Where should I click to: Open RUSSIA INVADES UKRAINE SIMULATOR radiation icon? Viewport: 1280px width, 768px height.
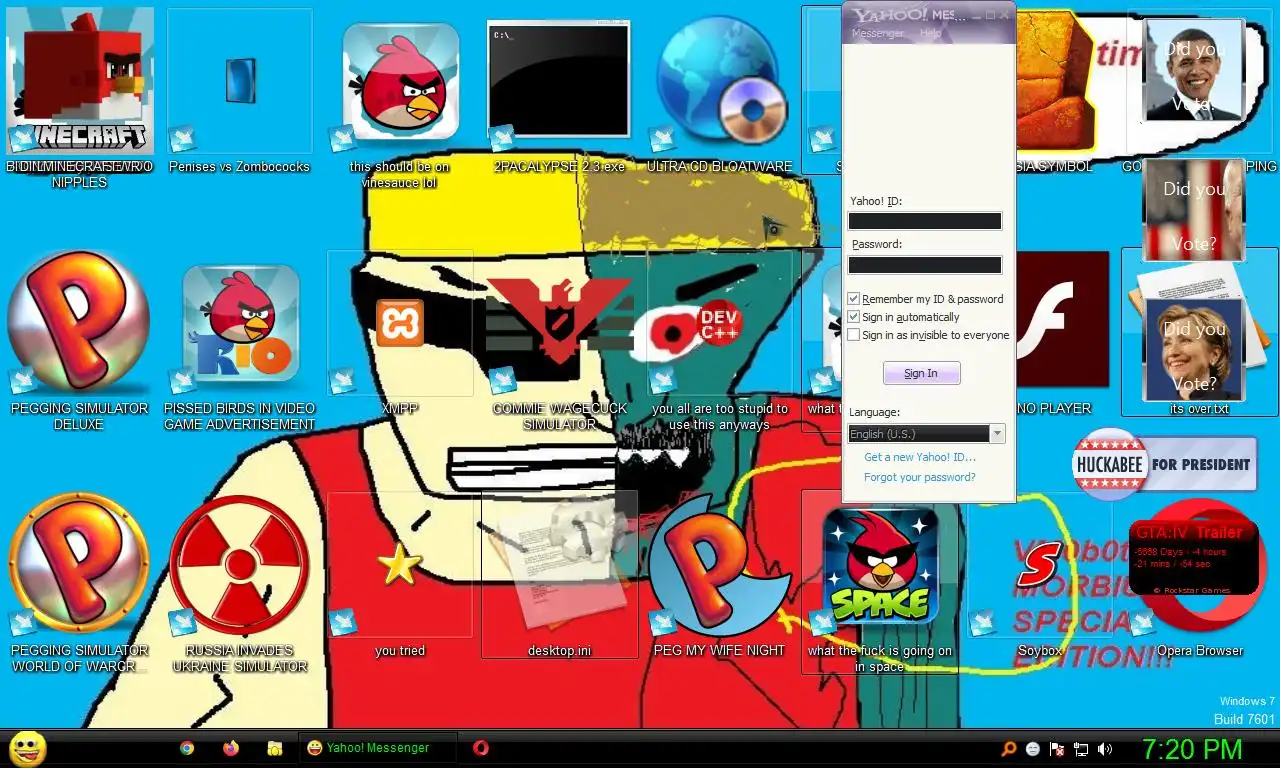[x=240, y=564]
